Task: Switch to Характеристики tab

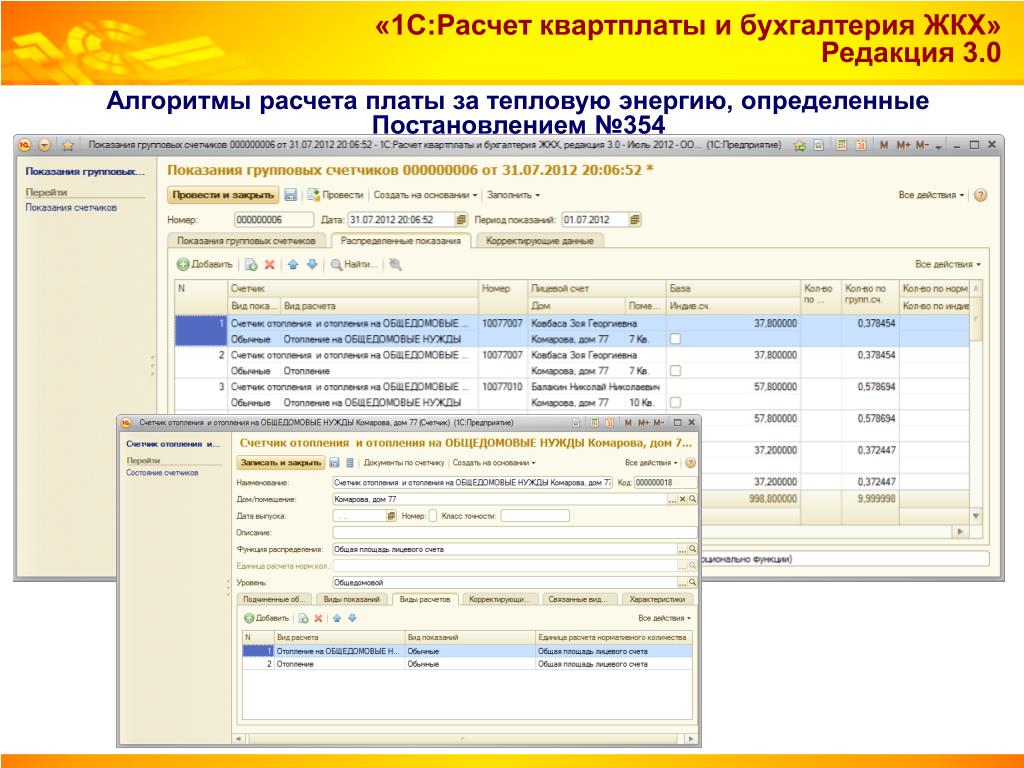Action: point(657,599)
